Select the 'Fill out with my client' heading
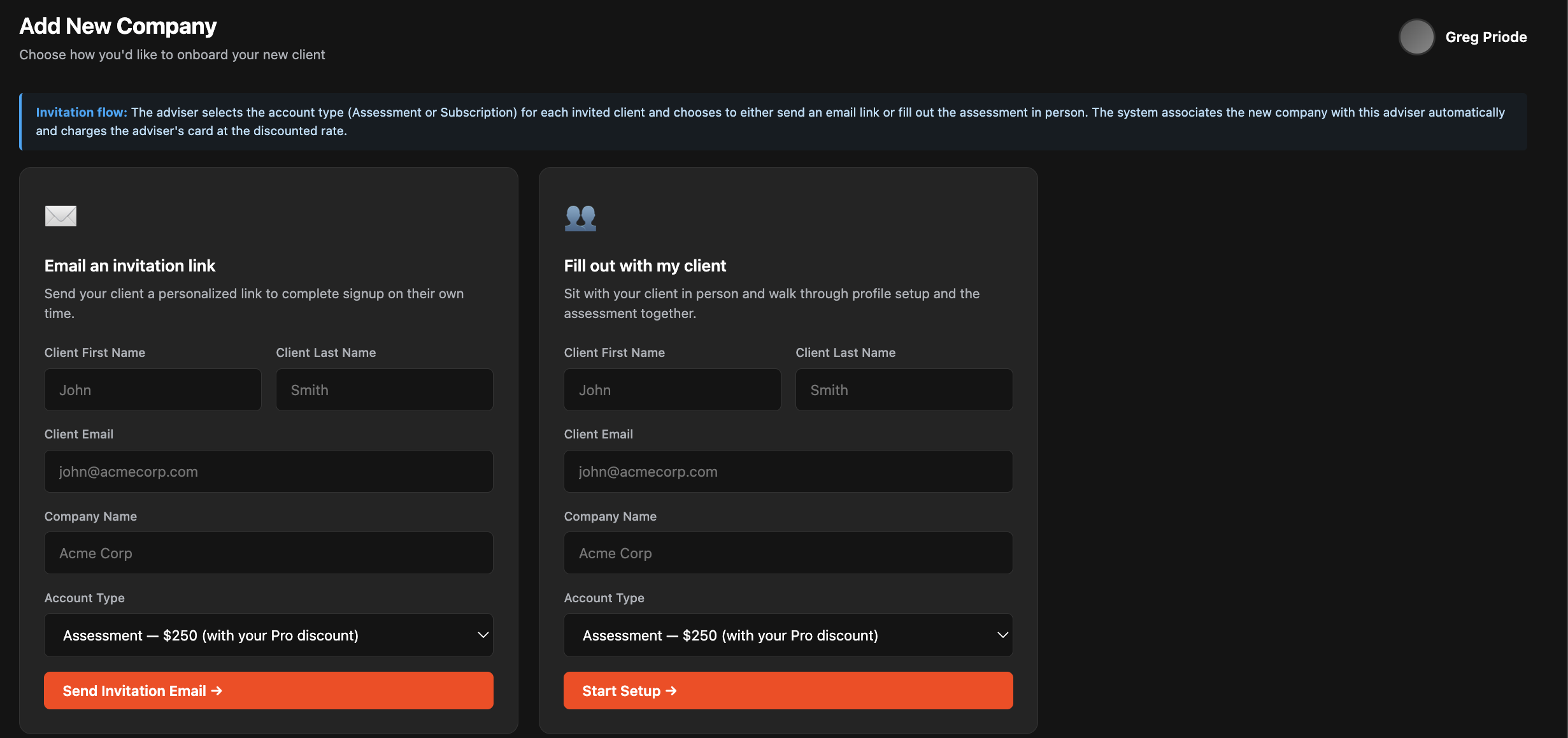The height and width of the screenshot is (738, 1568). point(645,266)
